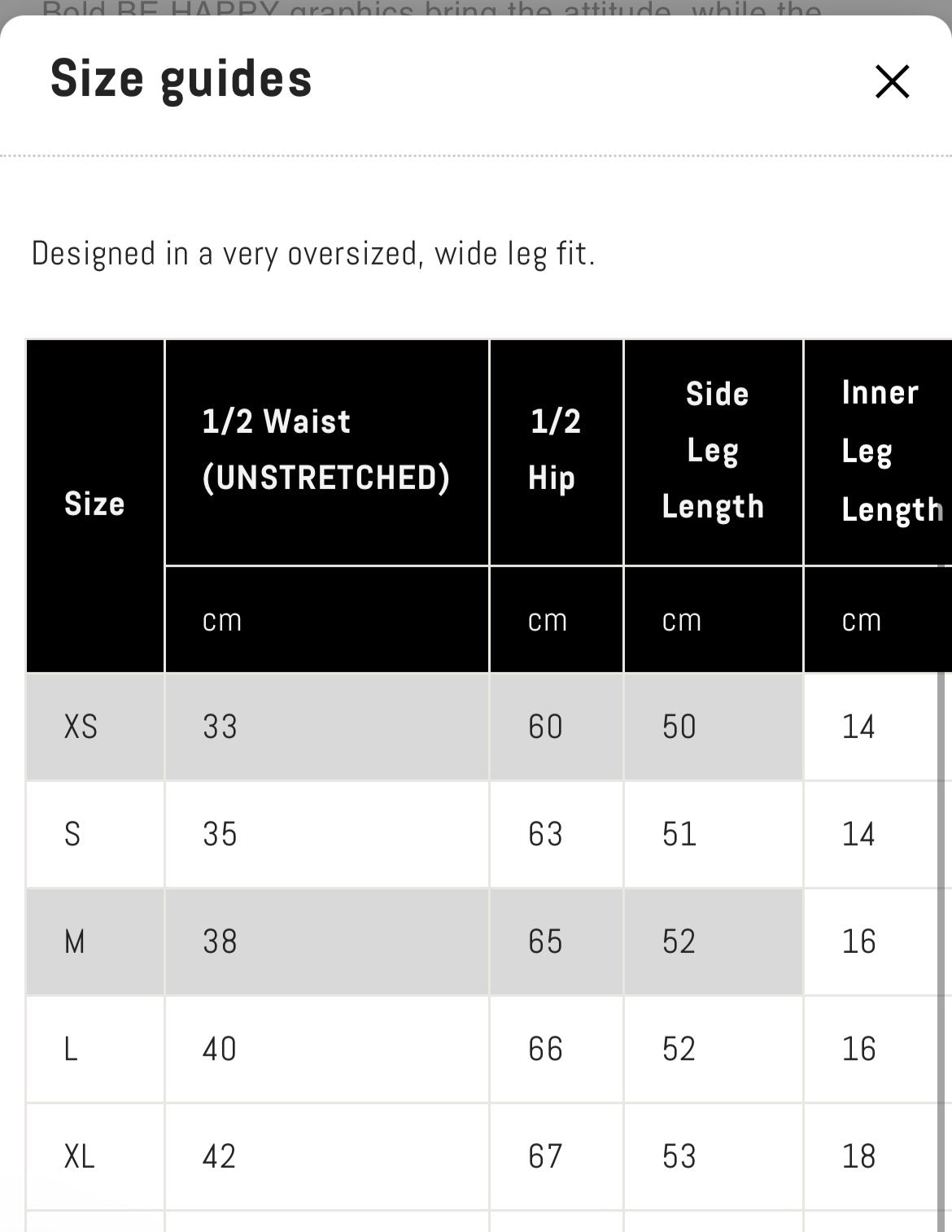Image resolution: width=952 pixels, height=1232 pixels.
Task: Select the 1/2 Hip column header
Action: [555, 450]
